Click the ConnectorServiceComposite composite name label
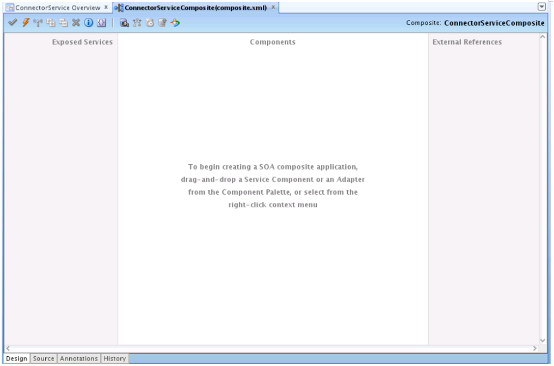The height and width of the screenshot is (366, 554). (494, 23)
